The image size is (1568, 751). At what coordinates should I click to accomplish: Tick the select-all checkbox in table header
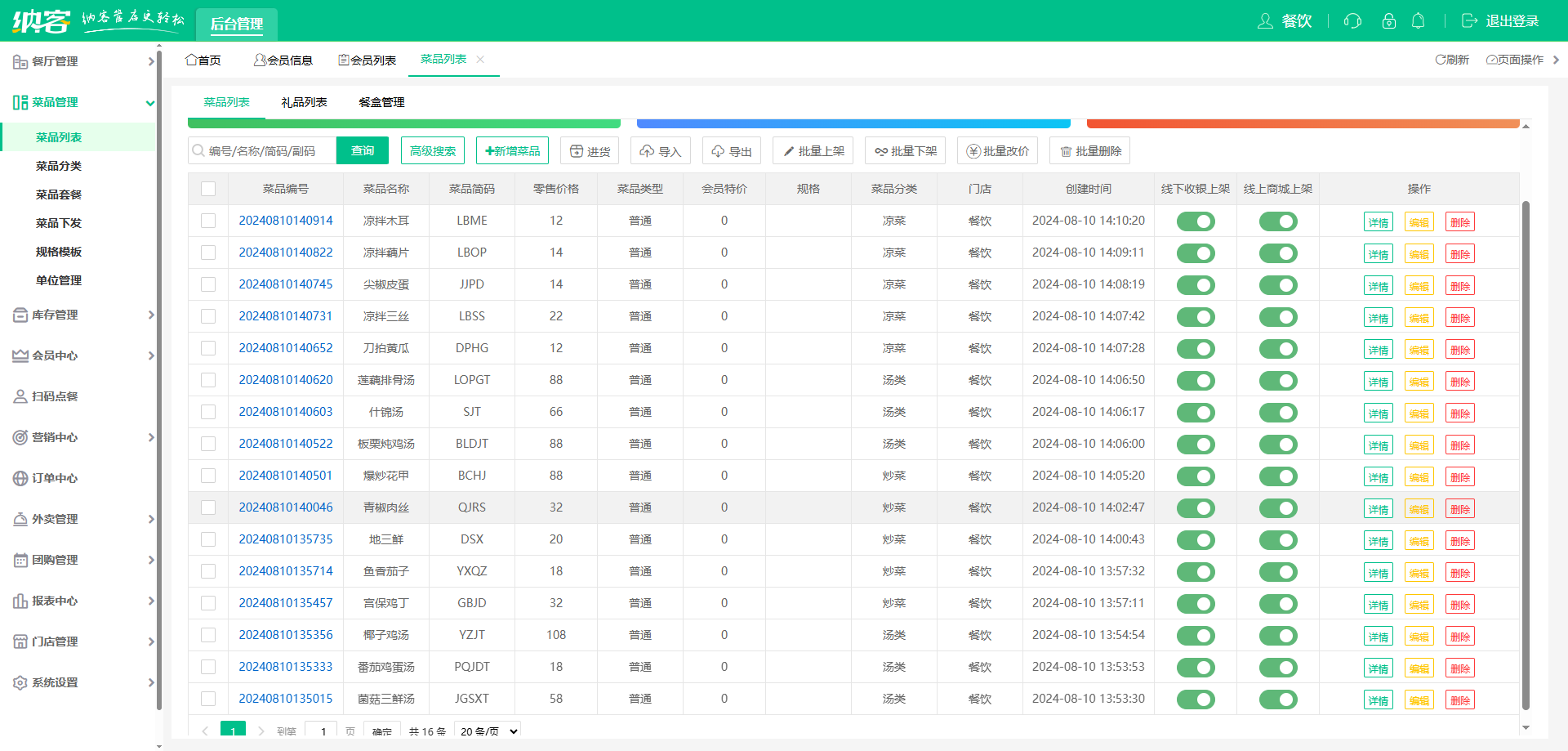click(x=208, y=189)
